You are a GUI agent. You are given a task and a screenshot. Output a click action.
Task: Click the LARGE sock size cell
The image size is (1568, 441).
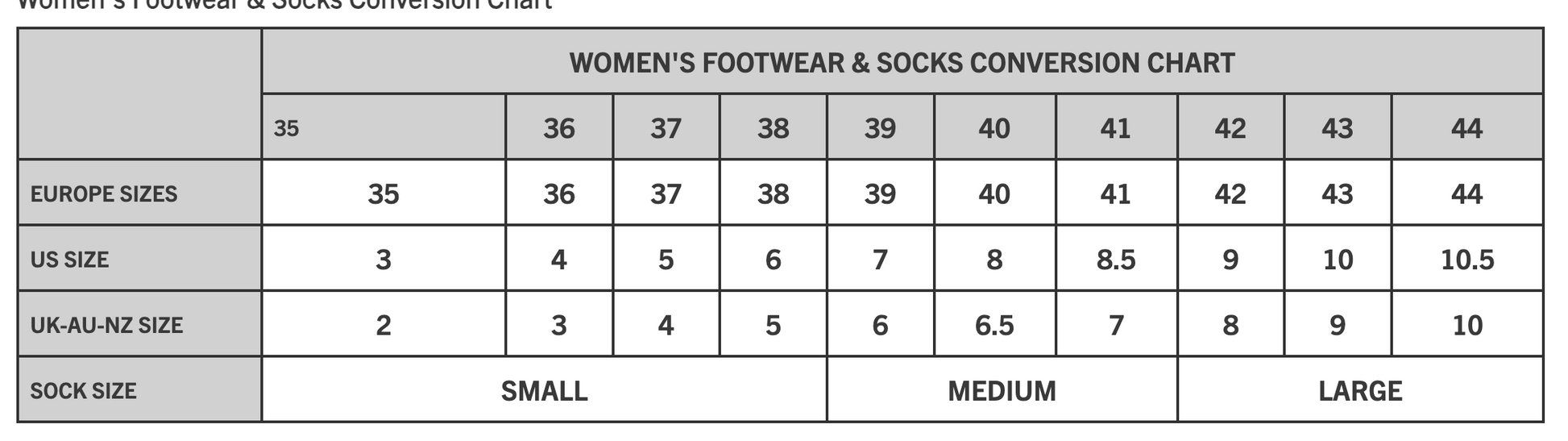[x=1360, y=390]
